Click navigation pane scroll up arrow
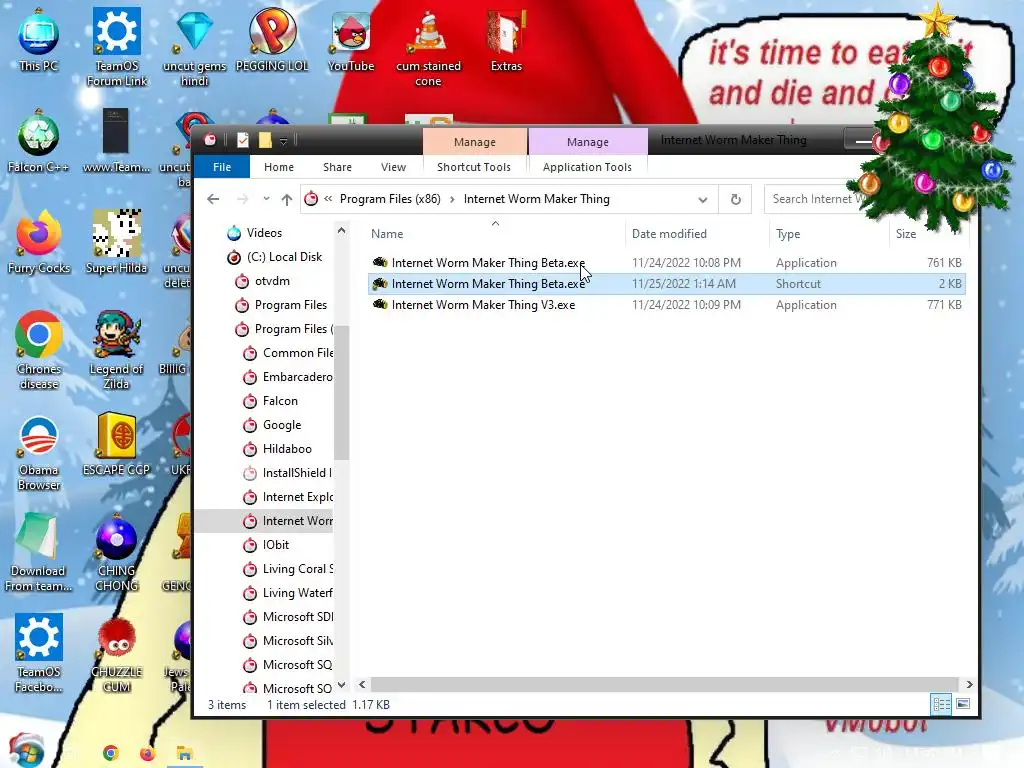 [341, 231]
